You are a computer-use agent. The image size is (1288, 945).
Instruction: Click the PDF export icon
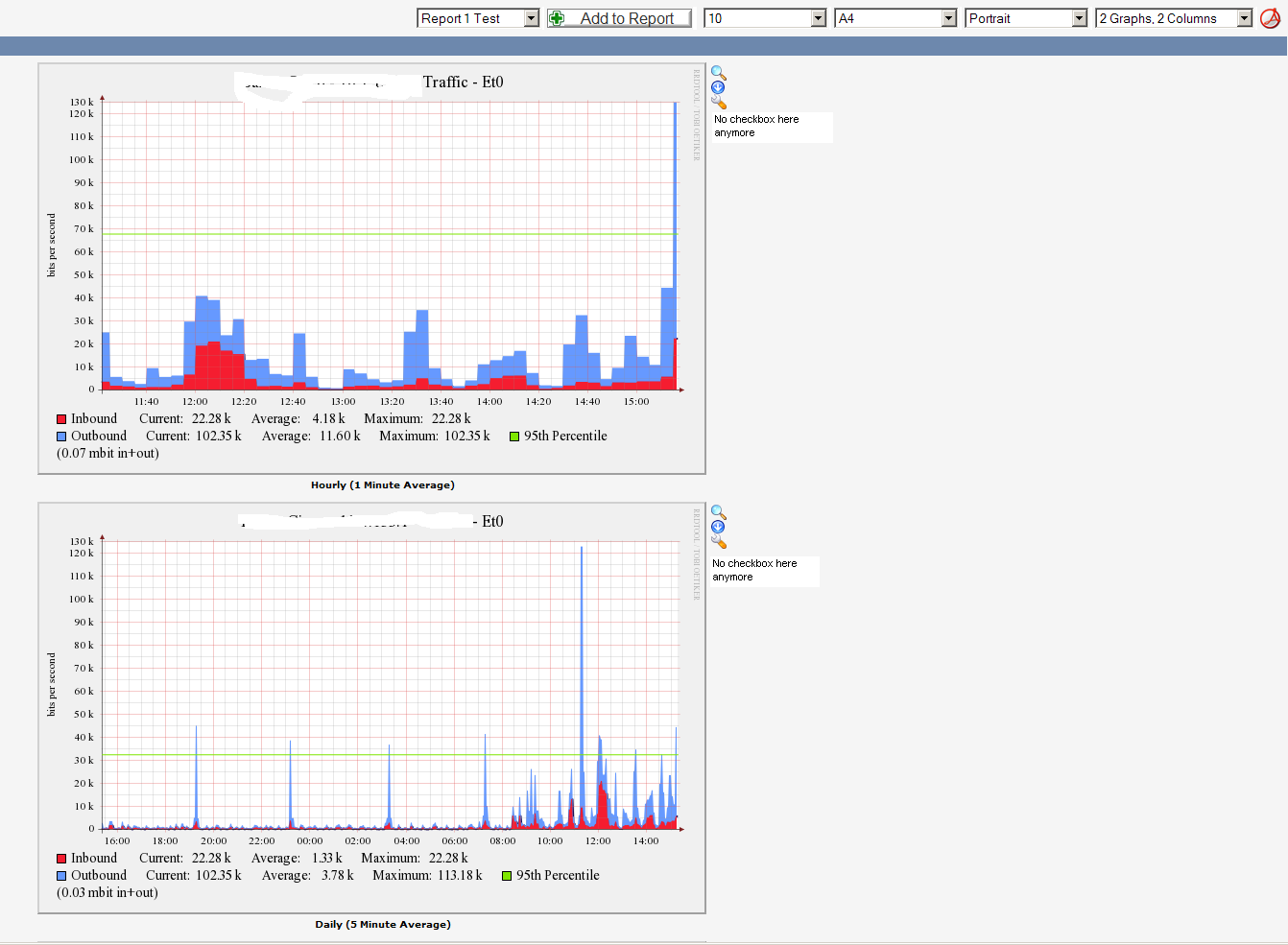pyautogui.click(x=1271, y=18)
